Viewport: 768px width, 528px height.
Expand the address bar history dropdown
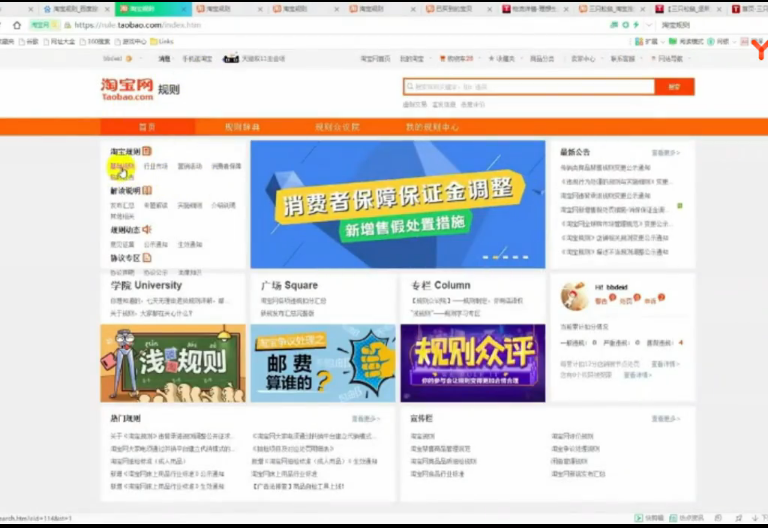coord(649,25)
